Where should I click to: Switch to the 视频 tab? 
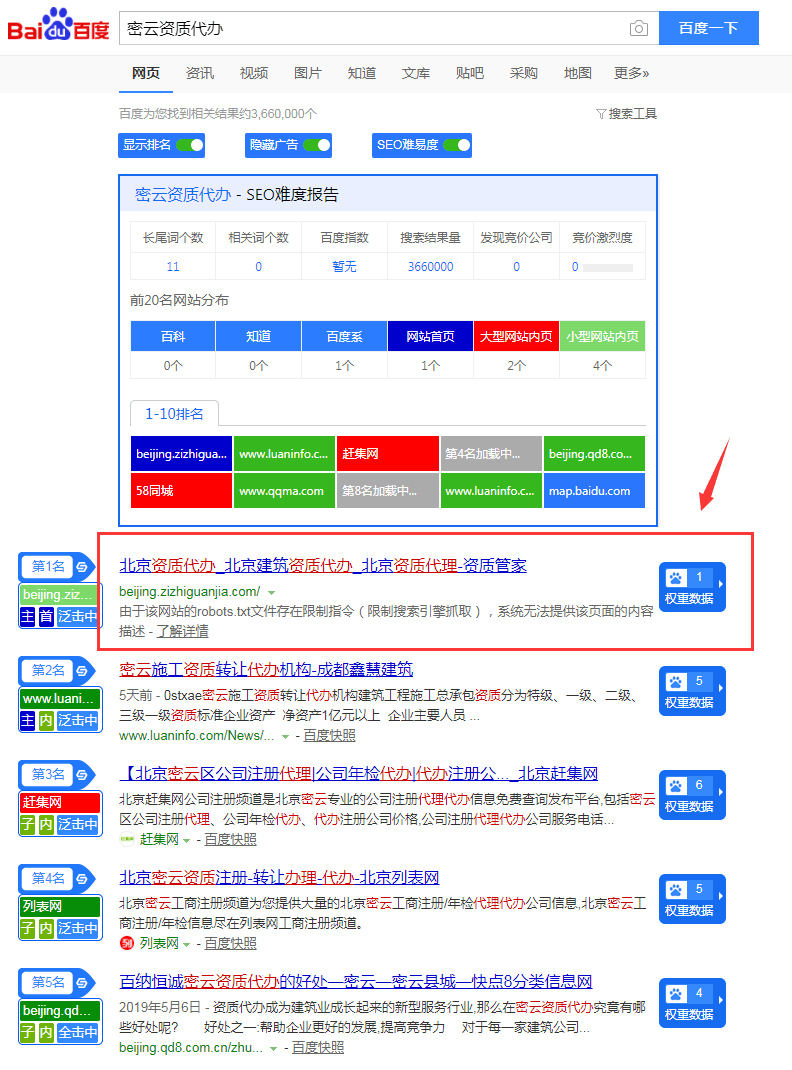(x=254, y=73)
